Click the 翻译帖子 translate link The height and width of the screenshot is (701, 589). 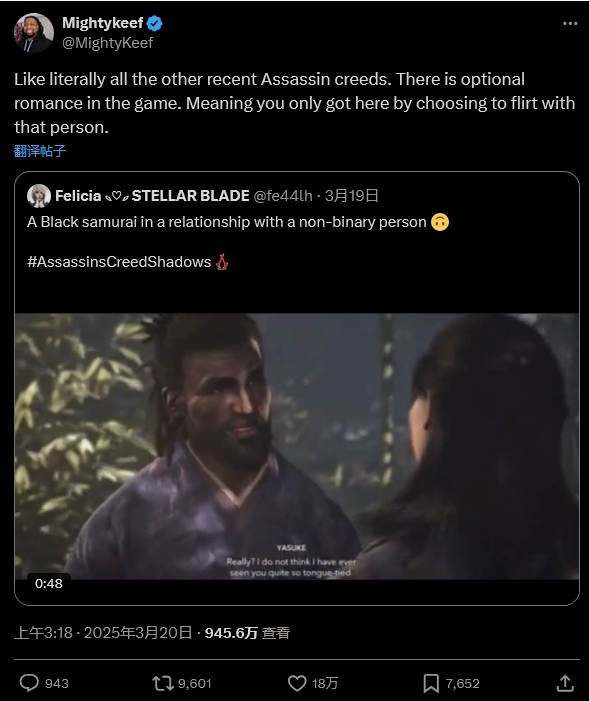(40, 151)
